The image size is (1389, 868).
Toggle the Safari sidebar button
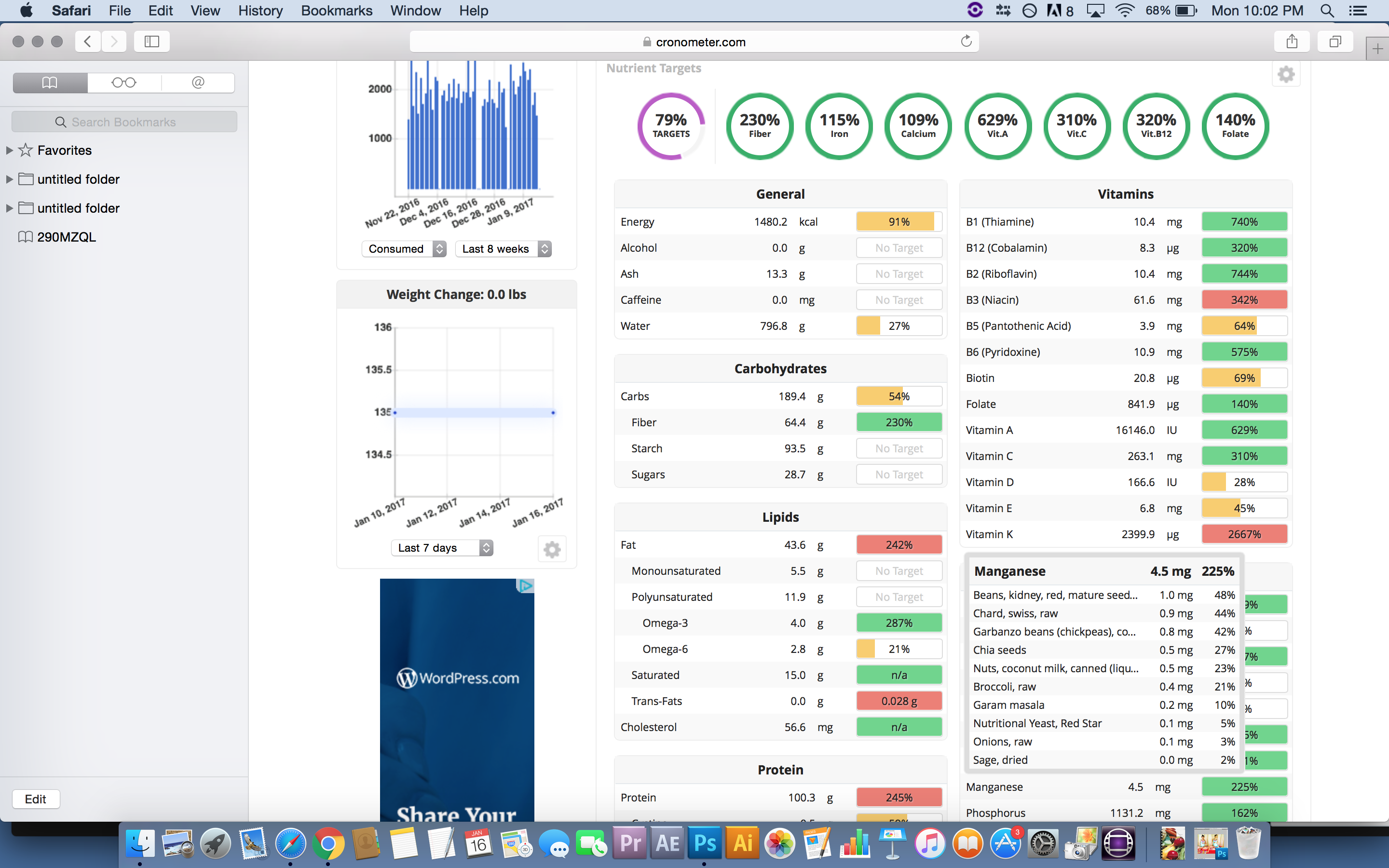tap(151, 41)
